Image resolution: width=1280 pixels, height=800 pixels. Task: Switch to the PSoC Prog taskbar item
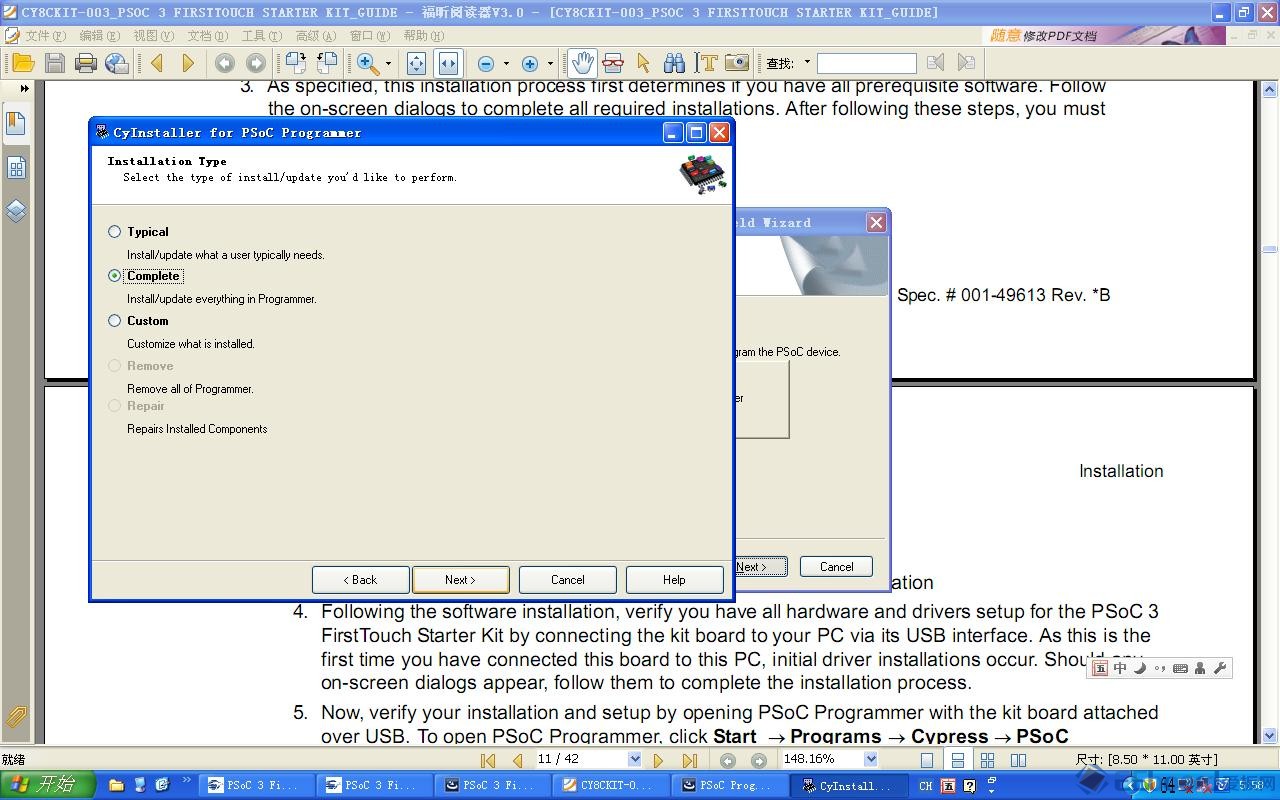(731, 785)
